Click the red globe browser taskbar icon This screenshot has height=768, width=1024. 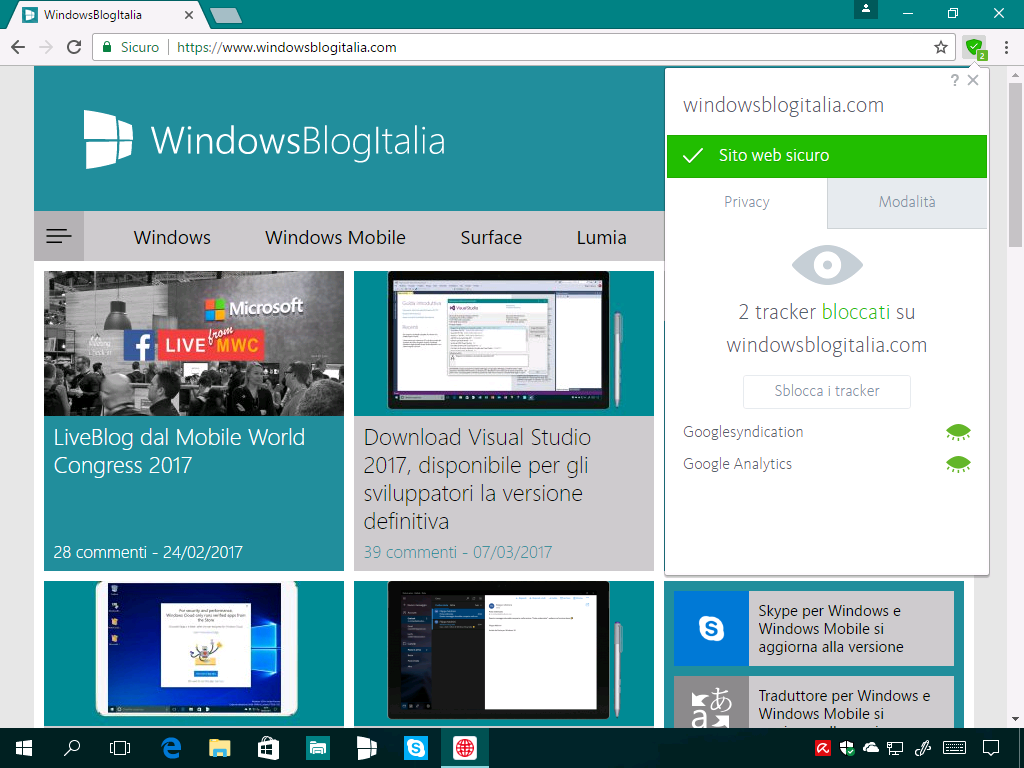465,748
